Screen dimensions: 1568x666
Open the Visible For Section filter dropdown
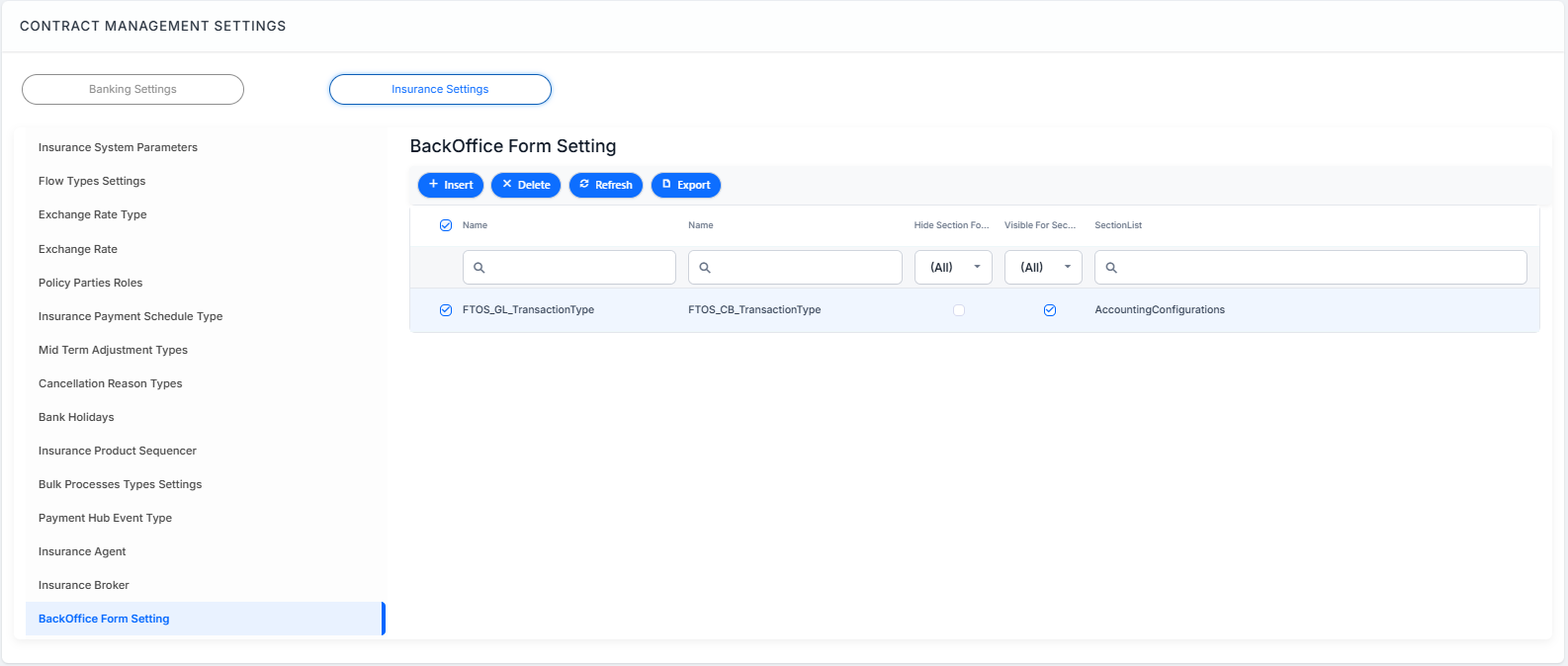point(1043,268)
